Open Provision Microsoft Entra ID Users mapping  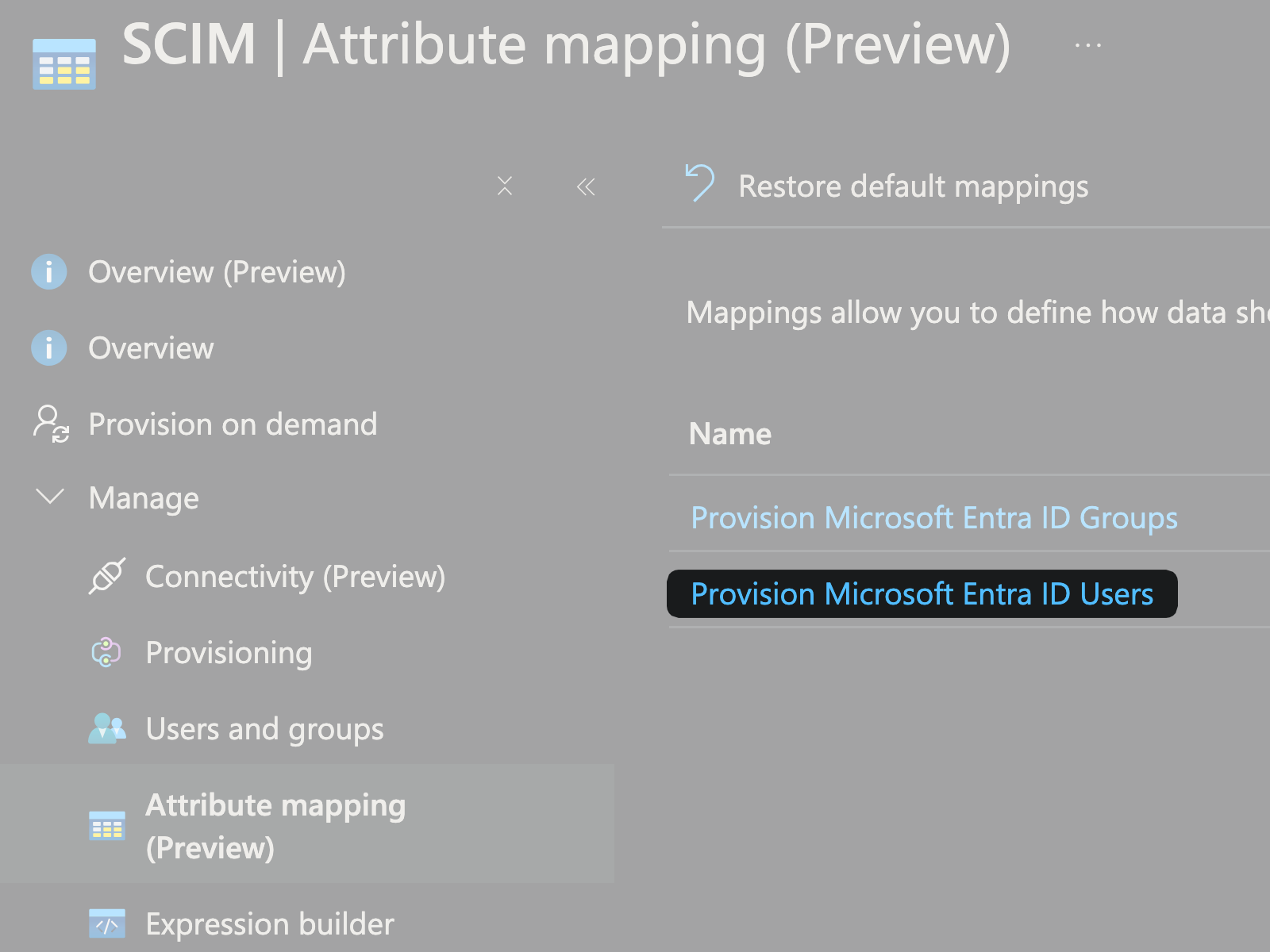pos(922,594)
